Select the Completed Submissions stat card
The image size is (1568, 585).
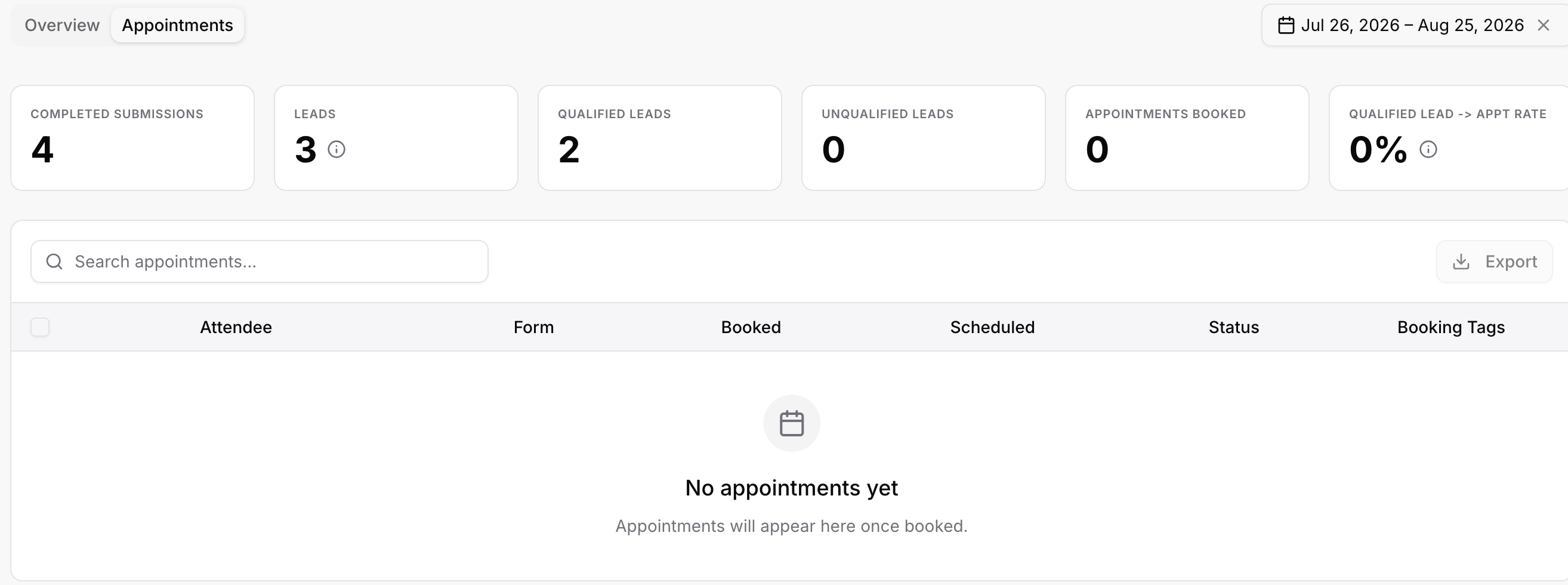pyautogui.click(x=132, y=138)
